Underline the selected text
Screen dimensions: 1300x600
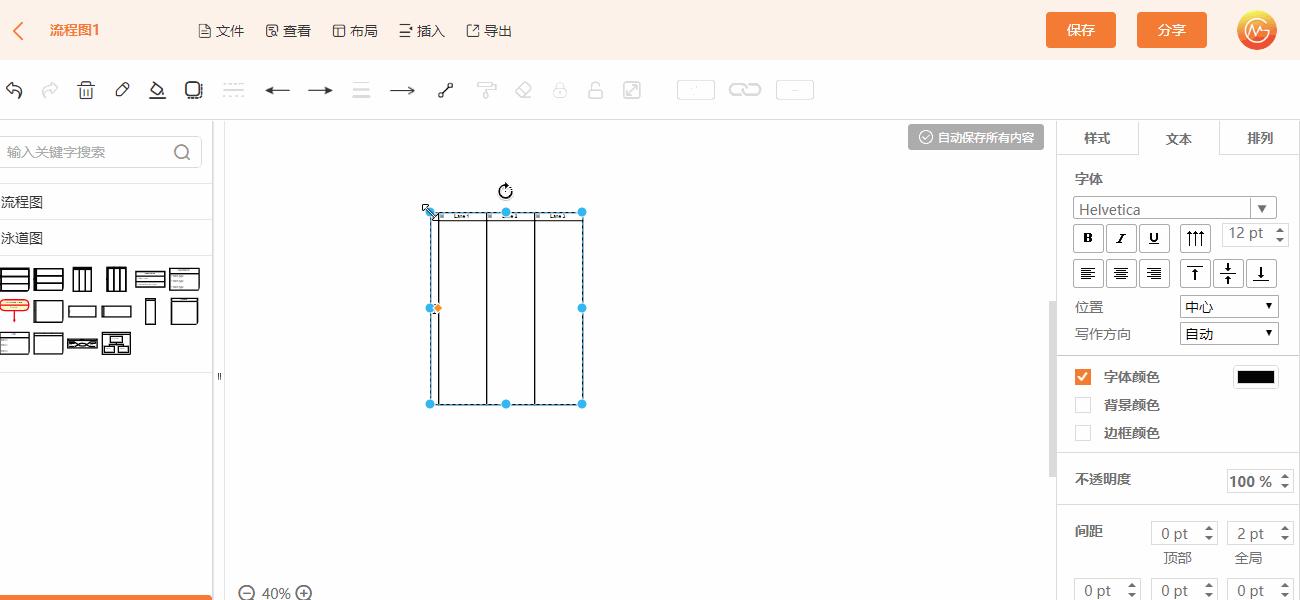coord(1154,238)
